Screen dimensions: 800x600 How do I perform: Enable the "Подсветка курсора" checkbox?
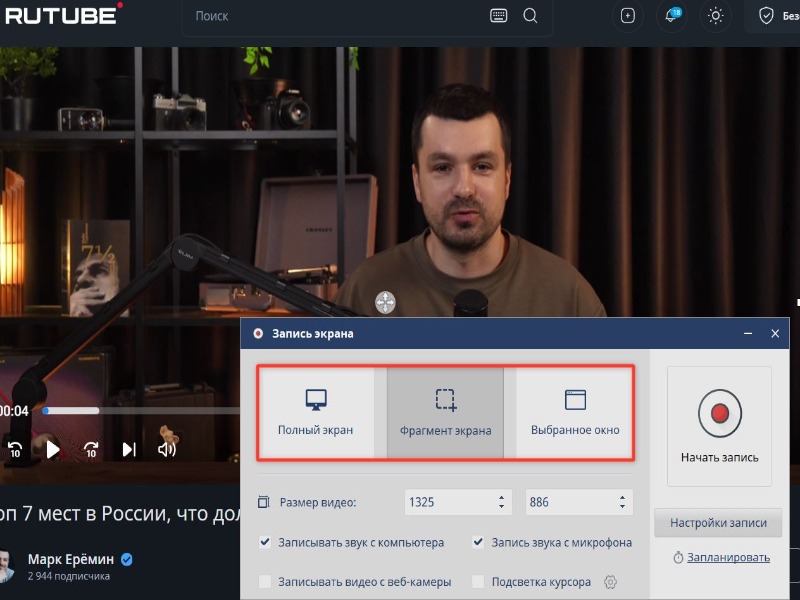click(478, 582)
